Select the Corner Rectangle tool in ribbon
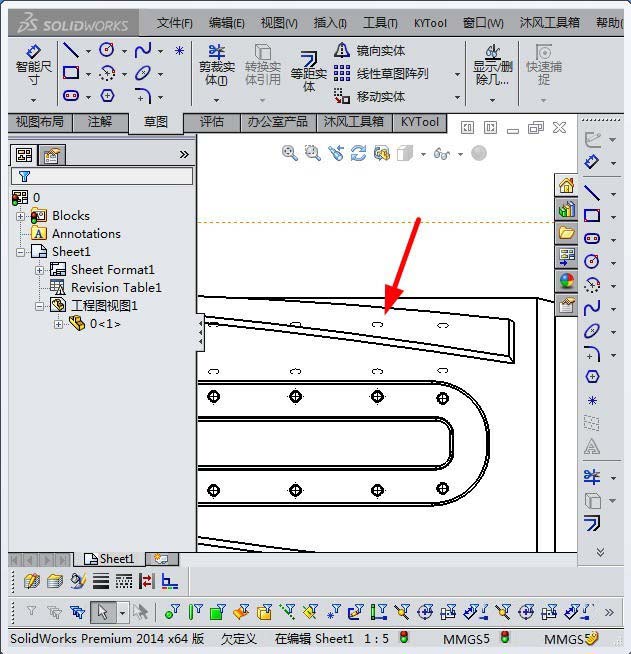The width and height of the screenshot is (631, 654). coord(71,73)
